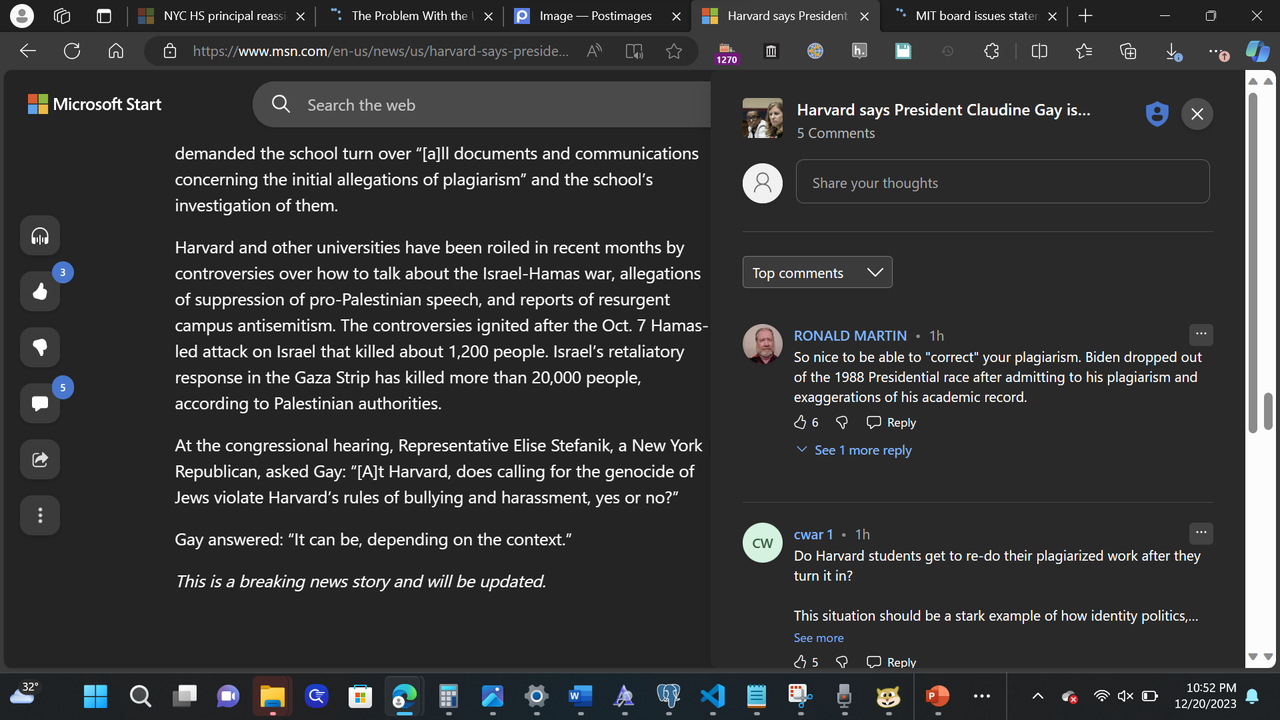Click the article thumbnail in comments header
This screenshot has height=720, width=1280.
pos(763,118)
